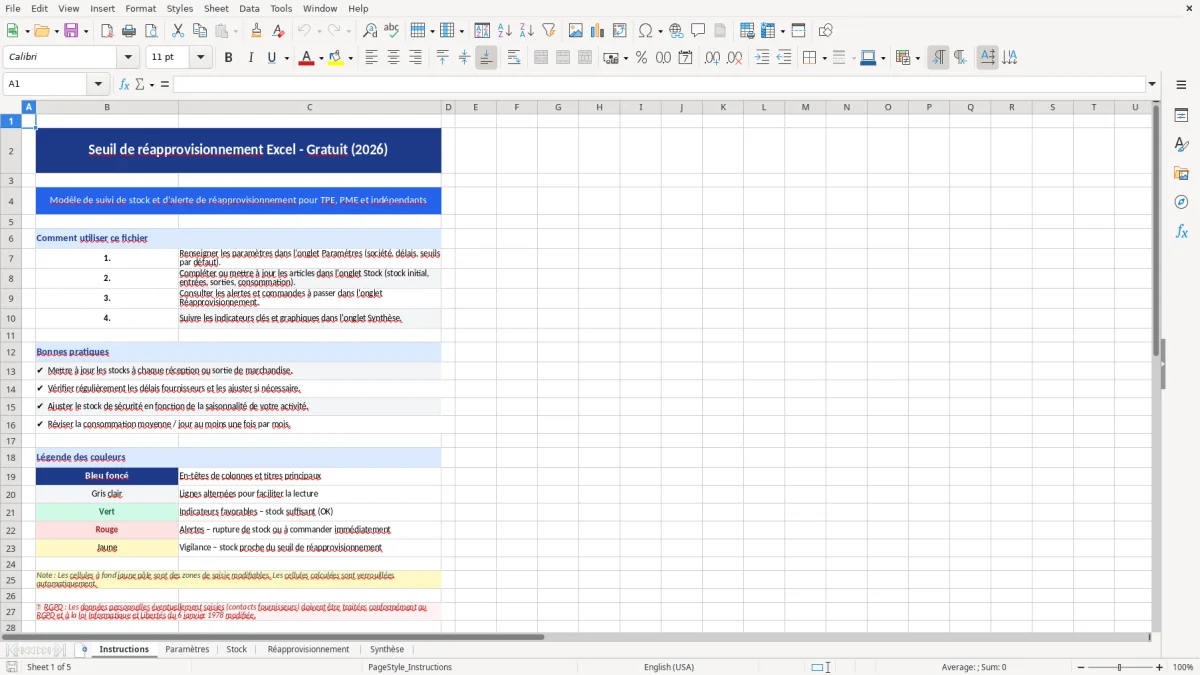
Task: Insert special character Omega icon
Action: (x=646, y=31)
